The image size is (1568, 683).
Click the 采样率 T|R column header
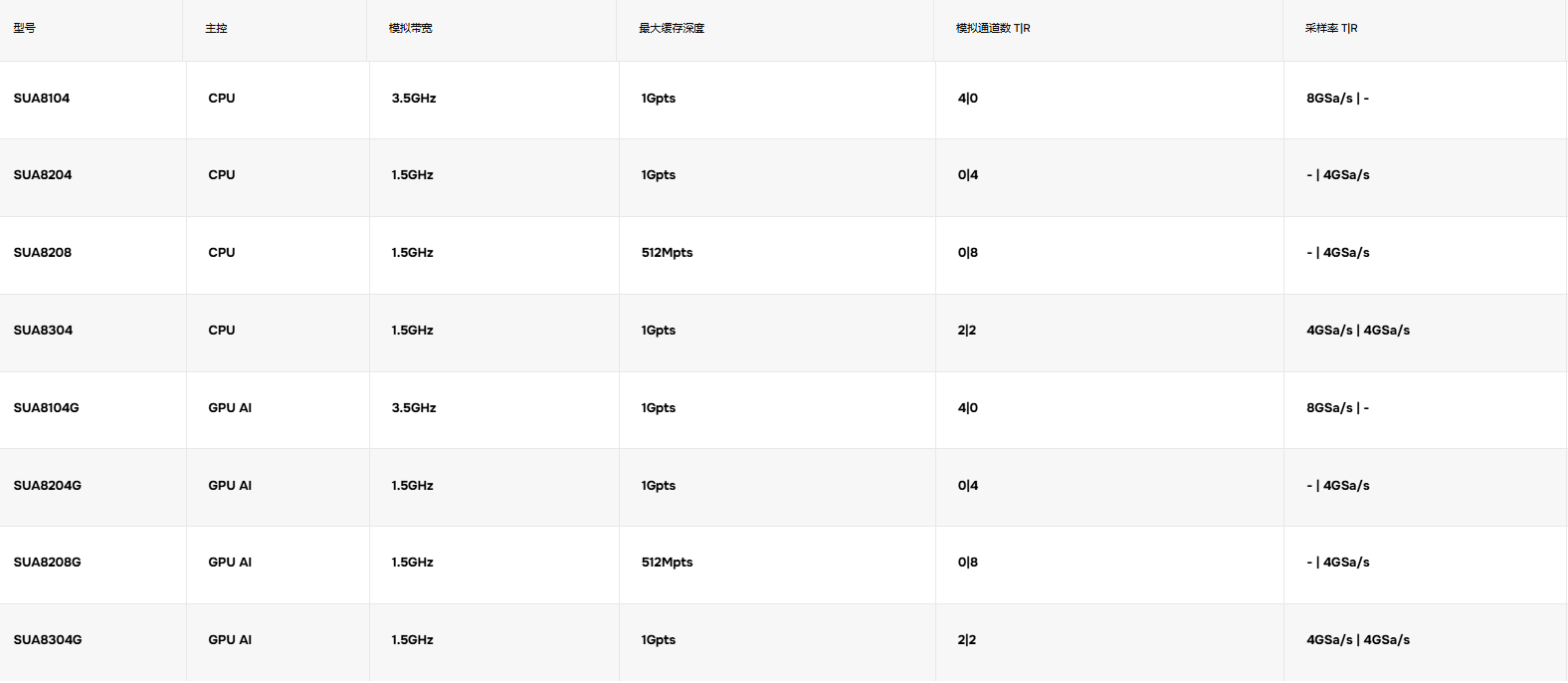(x=1331, y=28)
